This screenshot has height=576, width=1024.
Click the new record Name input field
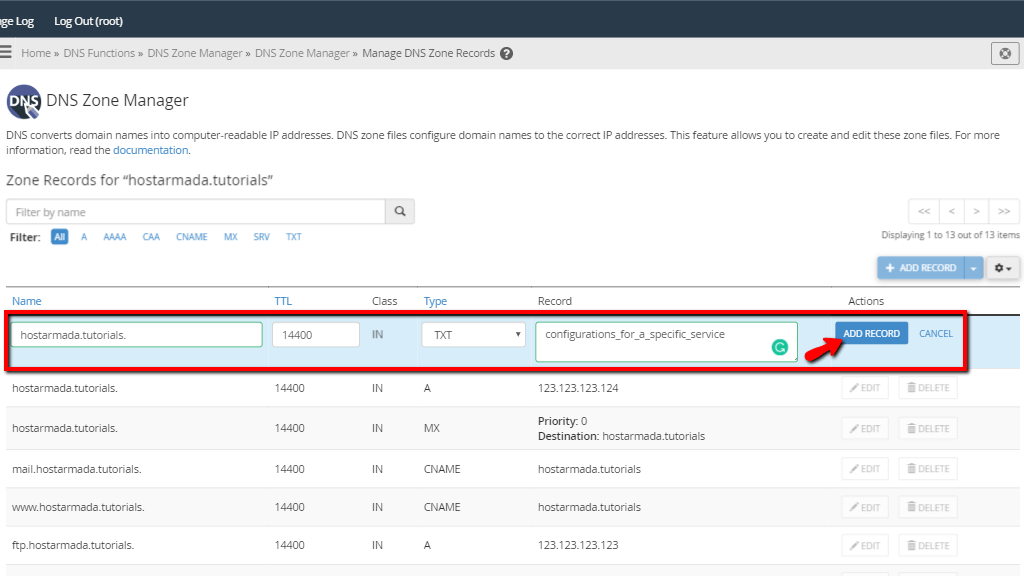pos(136,335)
